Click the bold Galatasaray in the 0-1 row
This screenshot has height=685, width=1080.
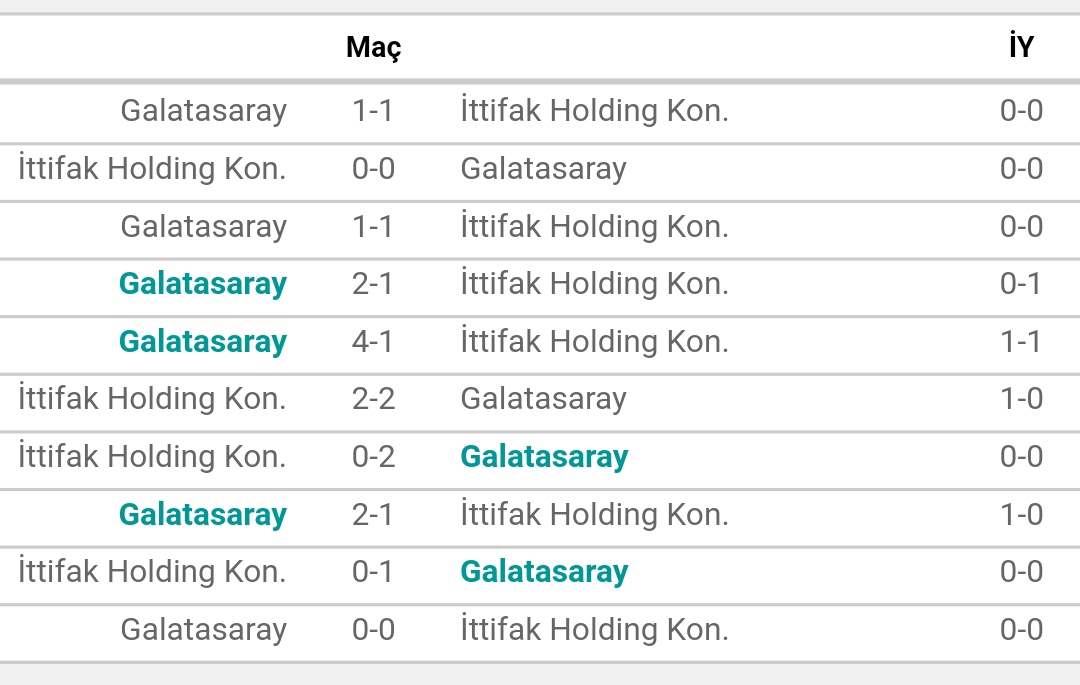(x=544, y=571)
